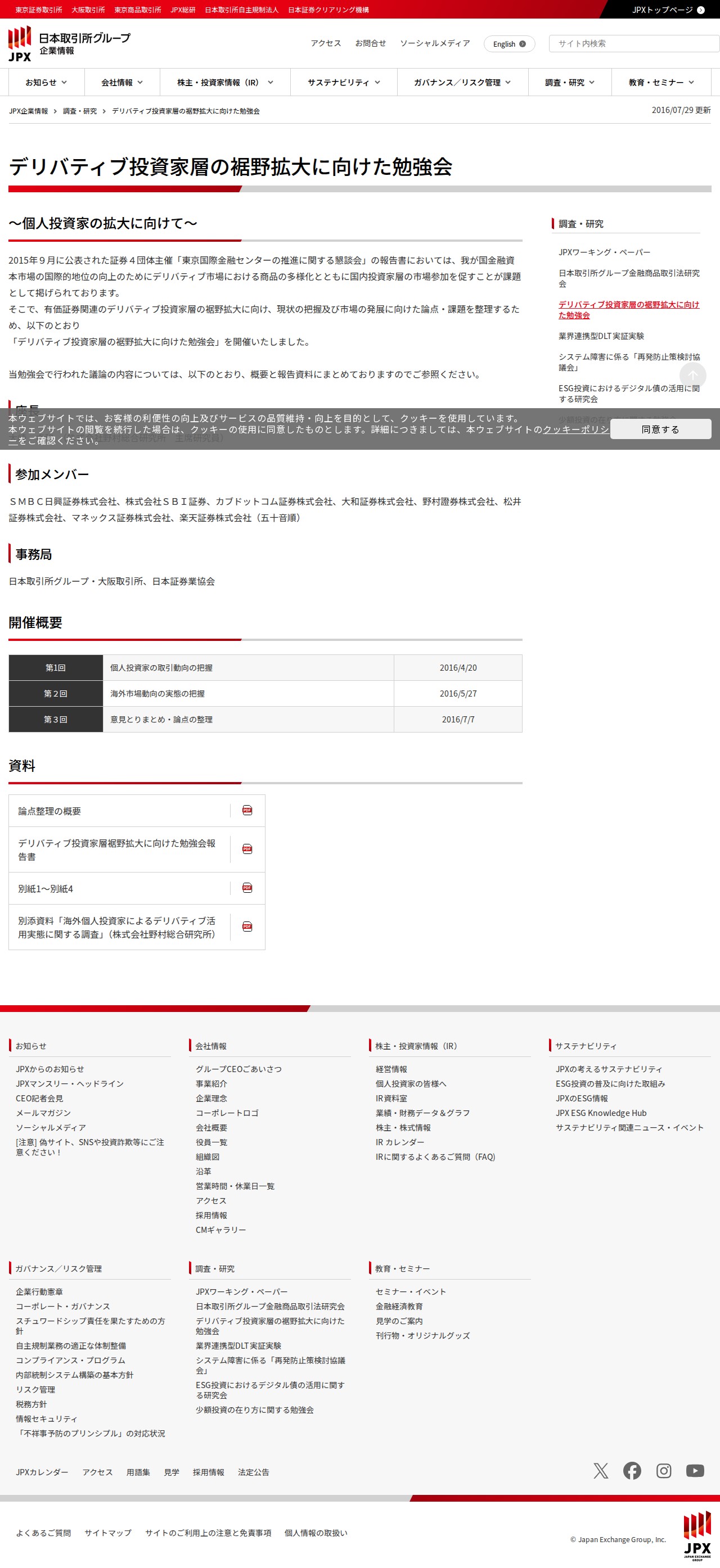Open the PDF icon for 別紙1～別紙4
Screen dimensions: 720x1568
pos(247,888)
